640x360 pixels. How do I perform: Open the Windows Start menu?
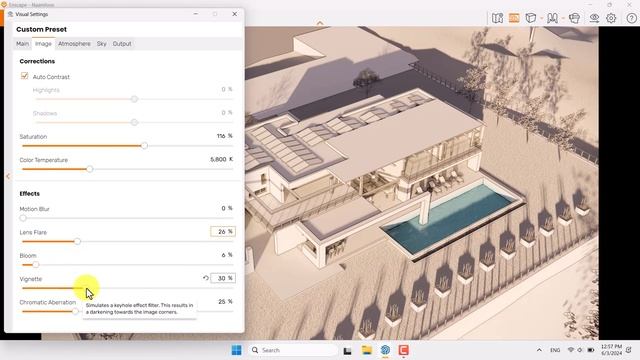(x=236, y=350)
